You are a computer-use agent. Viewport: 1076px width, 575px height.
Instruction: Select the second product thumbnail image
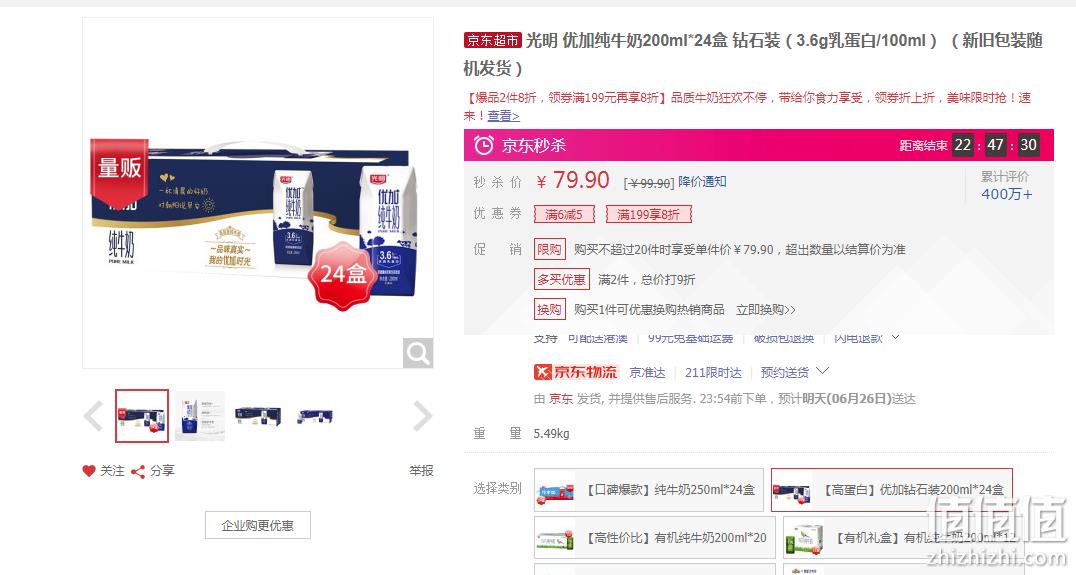[200, 416]
